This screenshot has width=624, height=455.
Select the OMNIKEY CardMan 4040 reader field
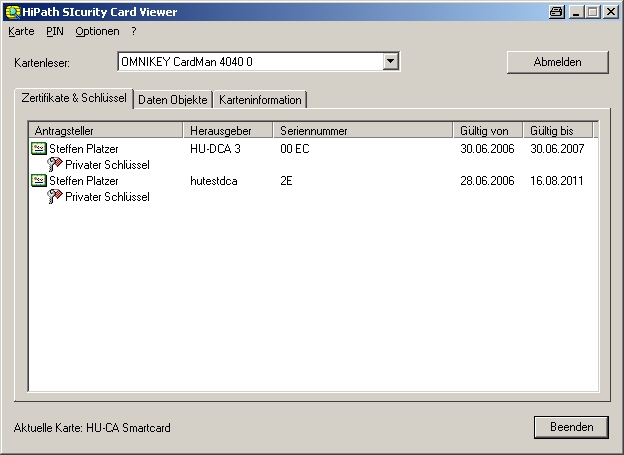[250, 62]
